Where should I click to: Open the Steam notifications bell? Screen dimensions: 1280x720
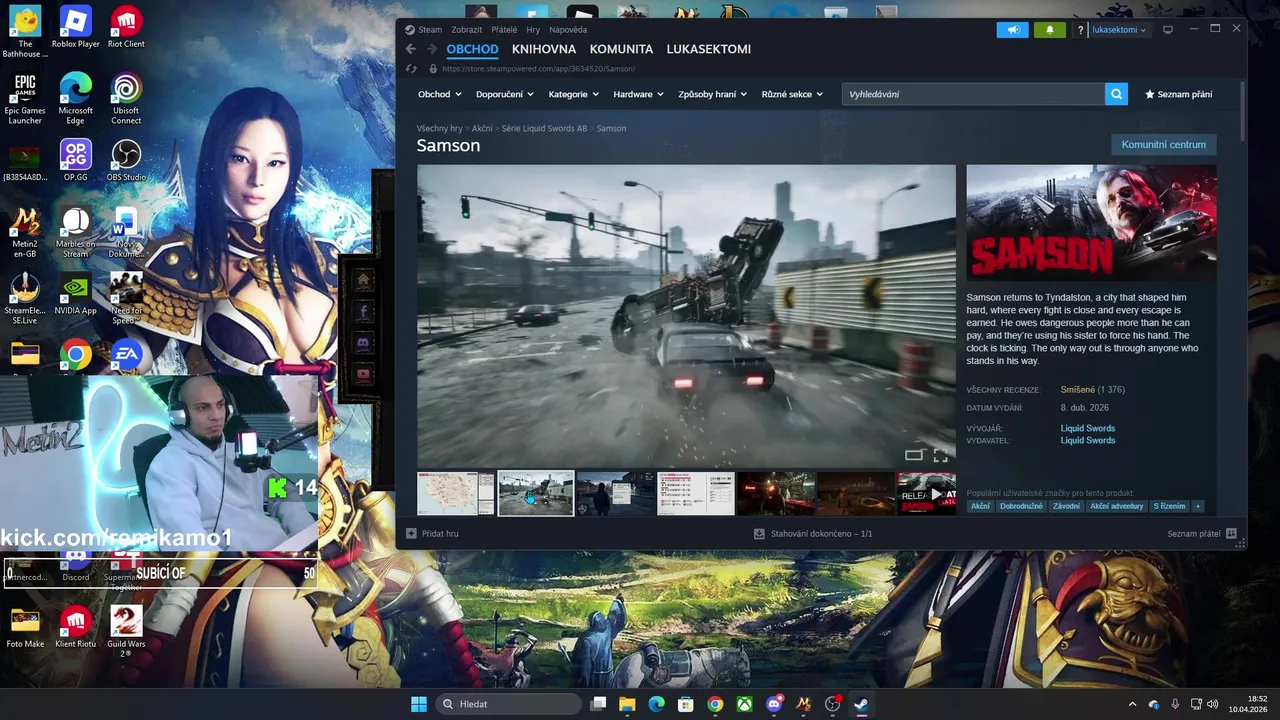[1049, 30]
